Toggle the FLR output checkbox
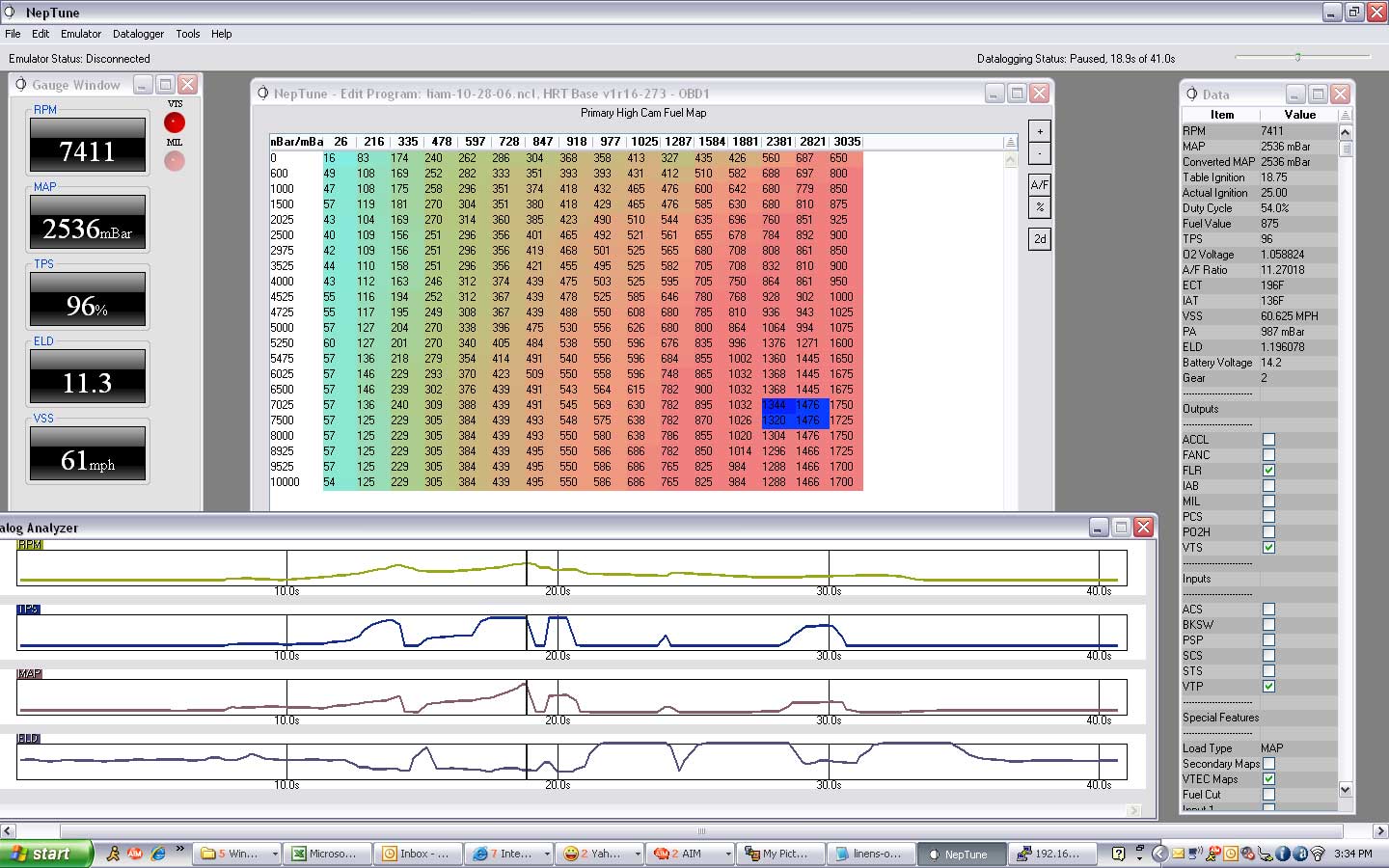The height and width of the screenshot is (868, 1389). point(1268,471)
